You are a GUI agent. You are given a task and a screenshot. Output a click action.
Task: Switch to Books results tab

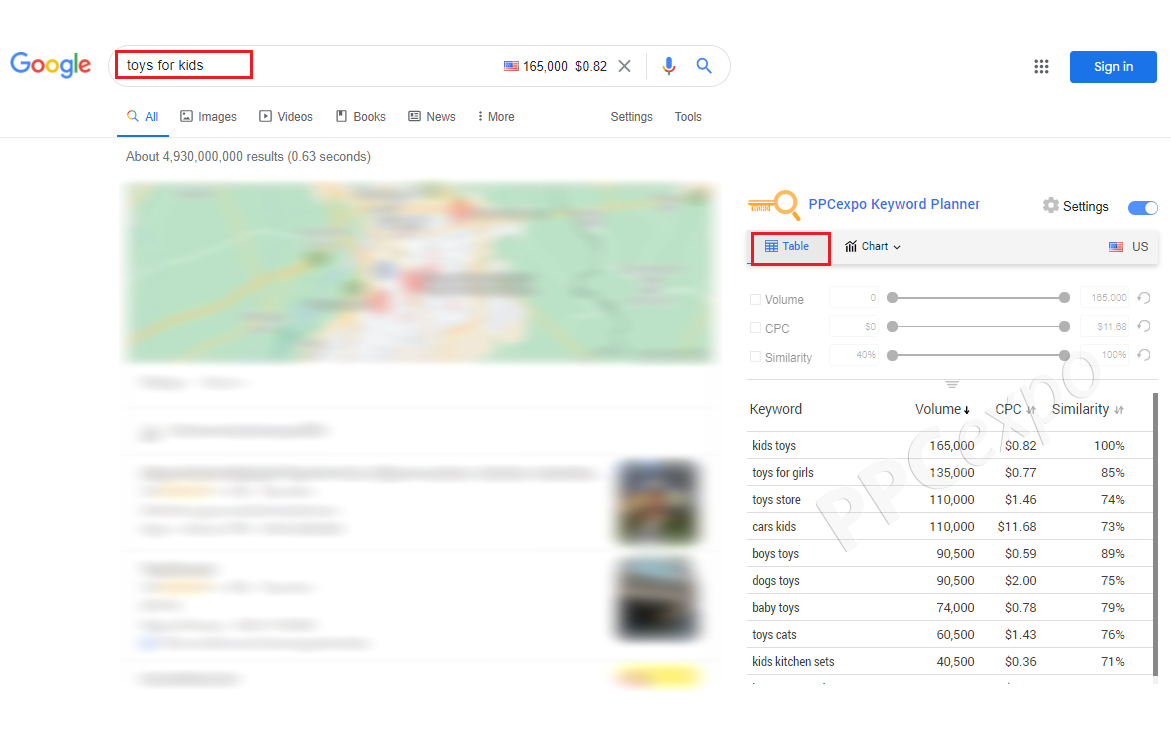tap(361, 117)
